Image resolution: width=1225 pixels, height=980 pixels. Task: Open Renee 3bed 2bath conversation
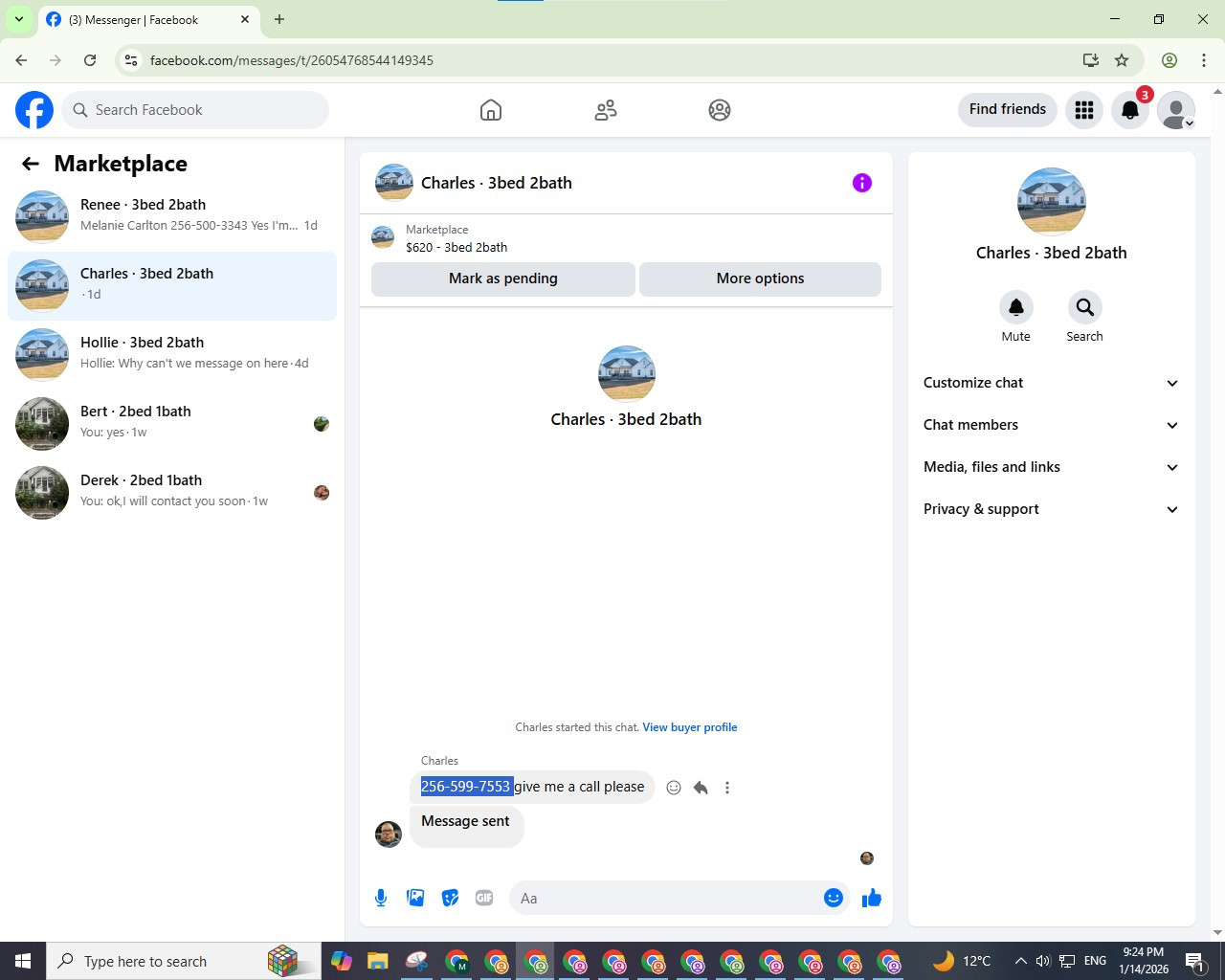[x=172, y=216]
